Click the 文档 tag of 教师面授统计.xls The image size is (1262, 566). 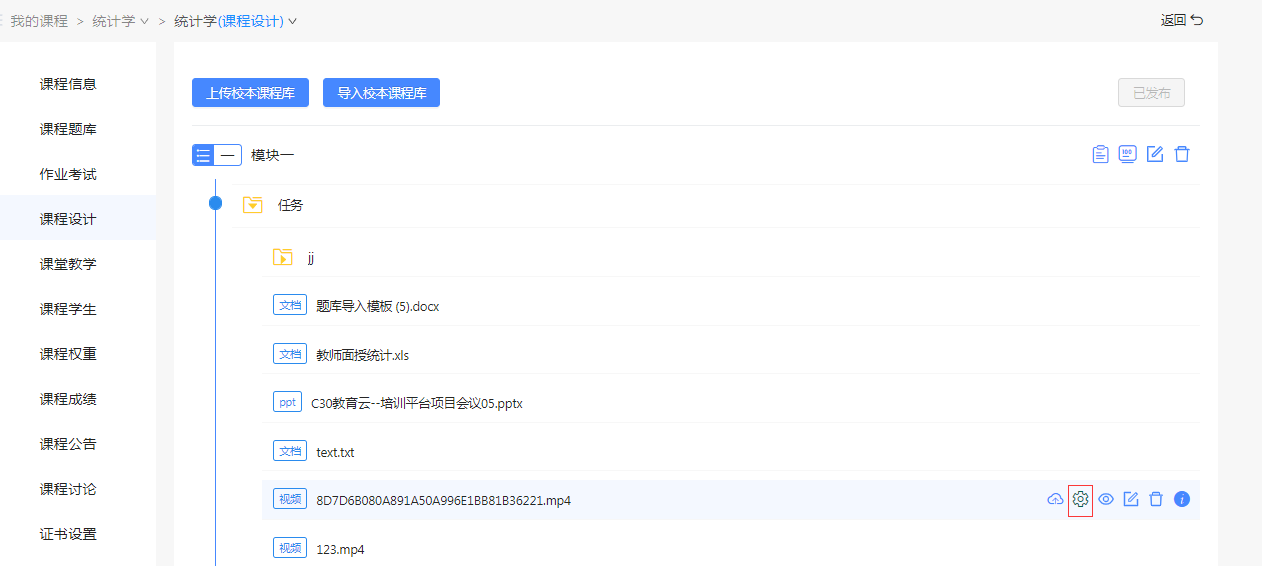pyautogui.click(x=290, y=354)
